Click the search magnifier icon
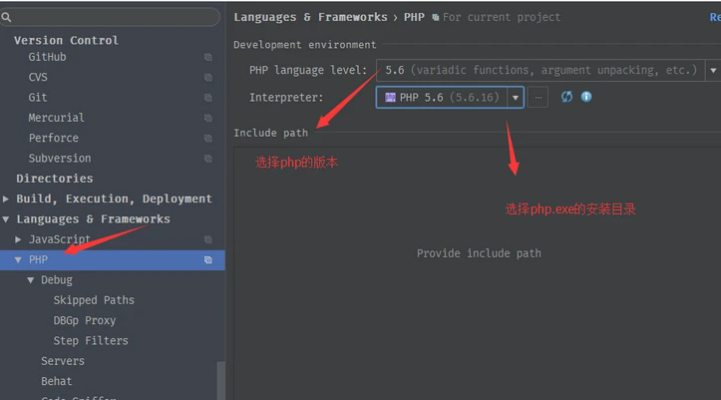Screen dimensions: 721x400 pos(8,18)
